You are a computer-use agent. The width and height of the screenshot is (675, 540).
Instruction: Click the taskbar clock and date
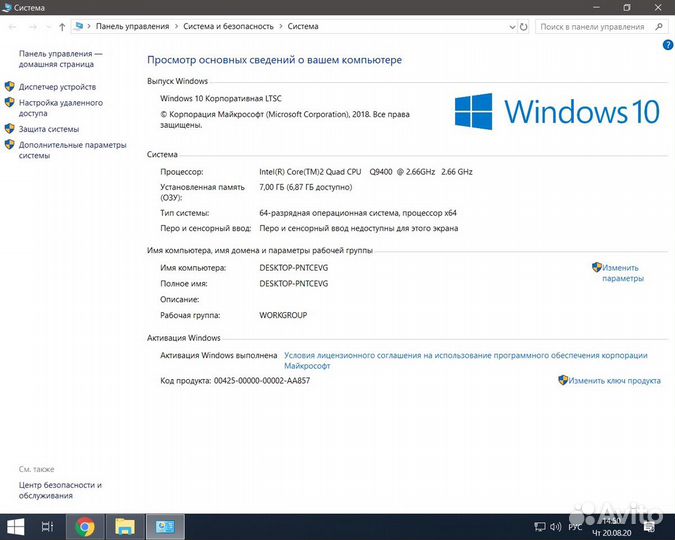(x=612, y=527)
